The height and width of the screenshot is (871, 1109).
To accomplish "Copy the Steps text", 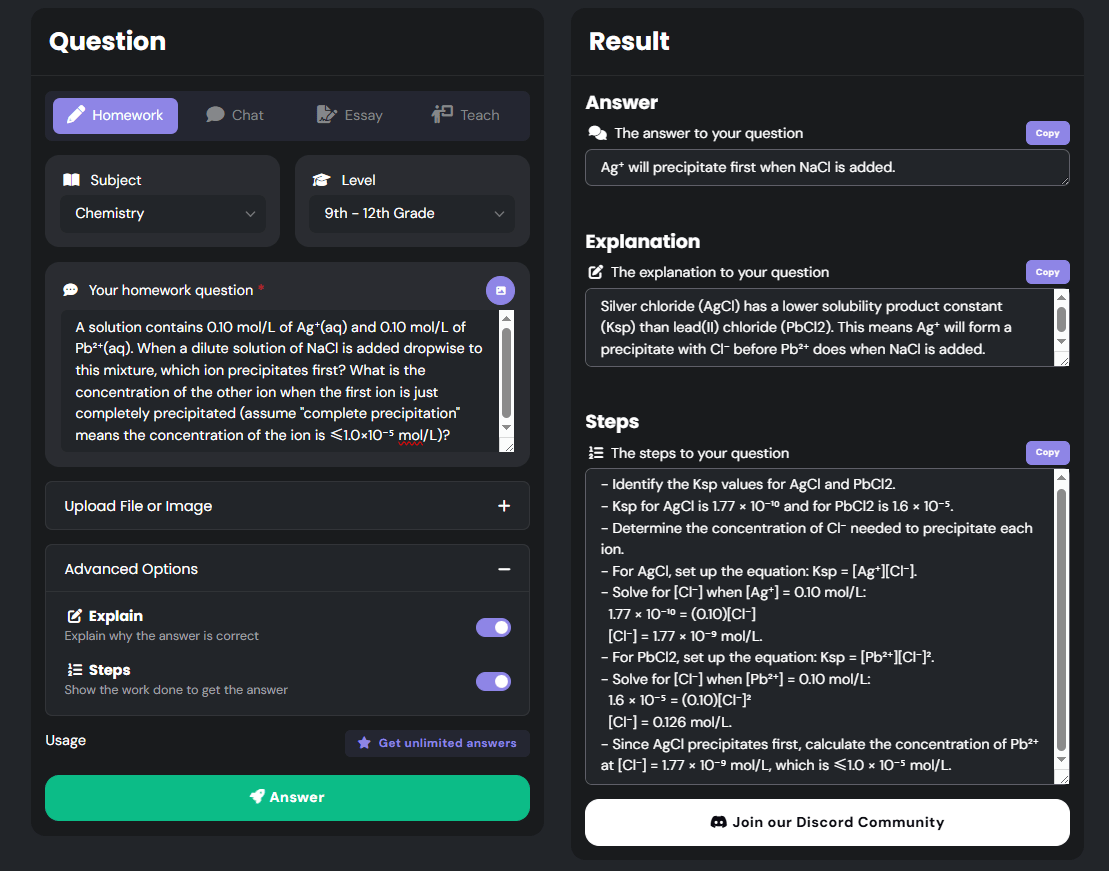I will (1047, 452).
